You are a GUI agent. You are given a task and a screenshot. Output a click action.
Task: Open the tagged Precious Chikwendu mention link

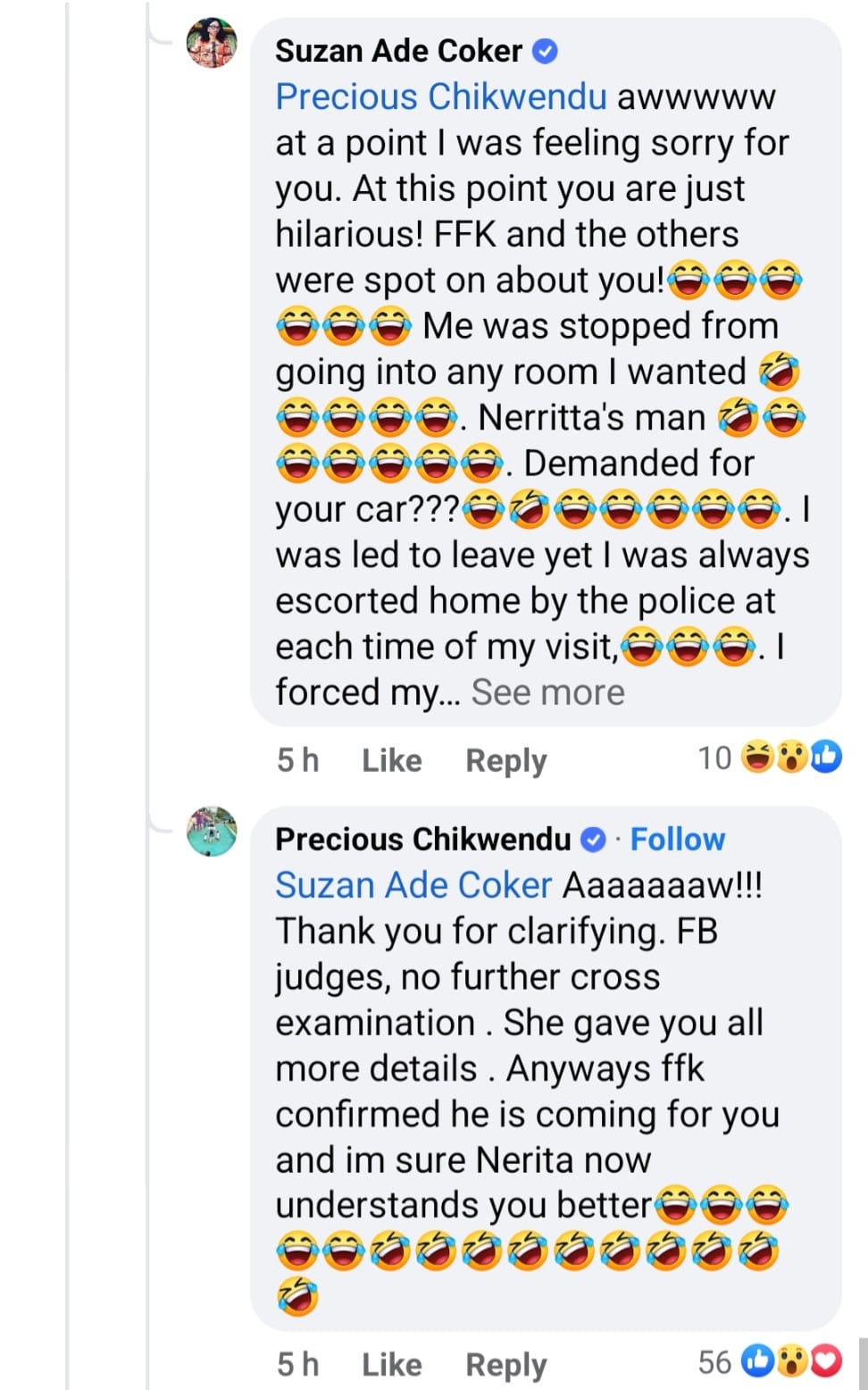pos(440,96)
